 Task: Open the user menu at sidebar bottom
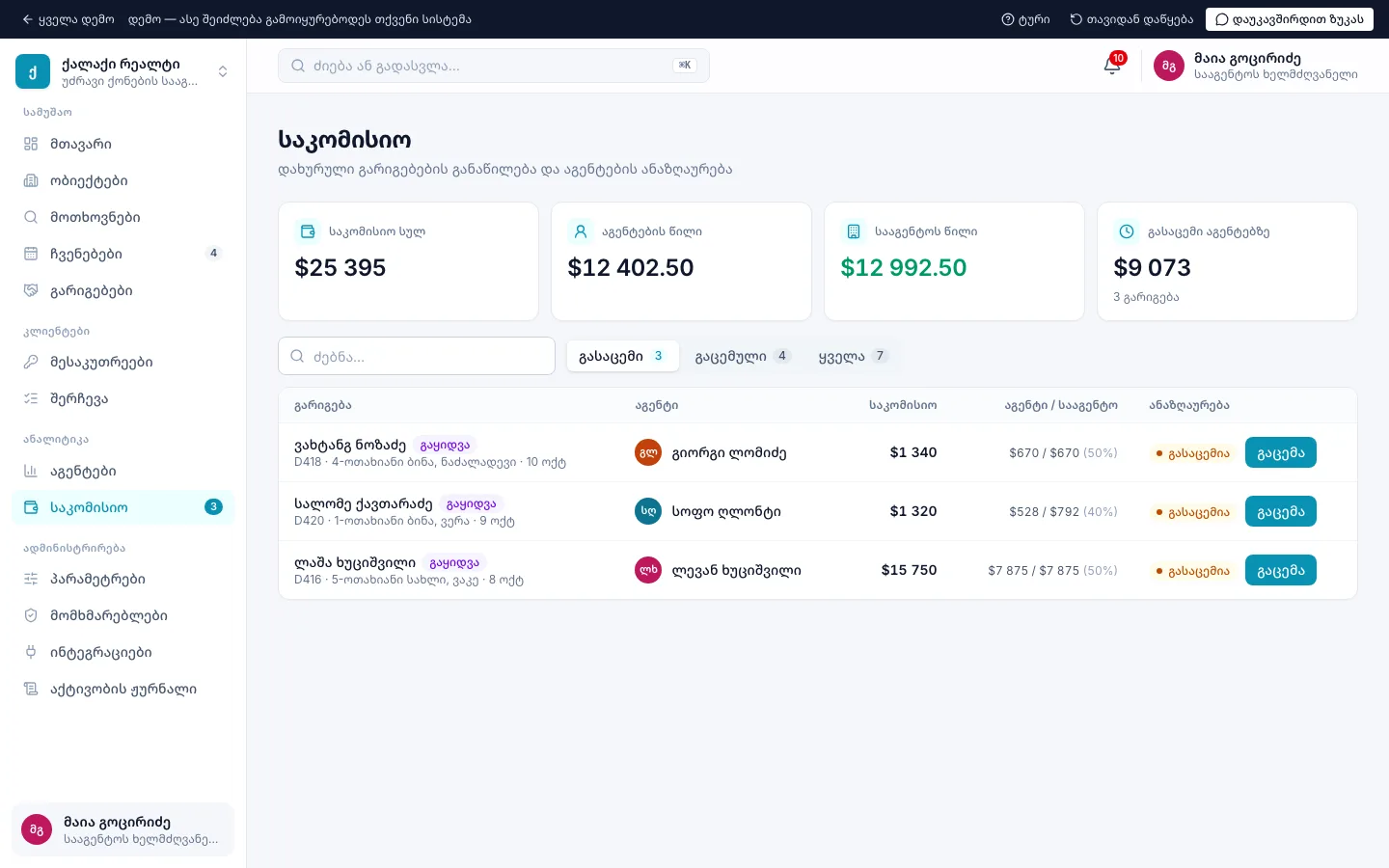123,829
